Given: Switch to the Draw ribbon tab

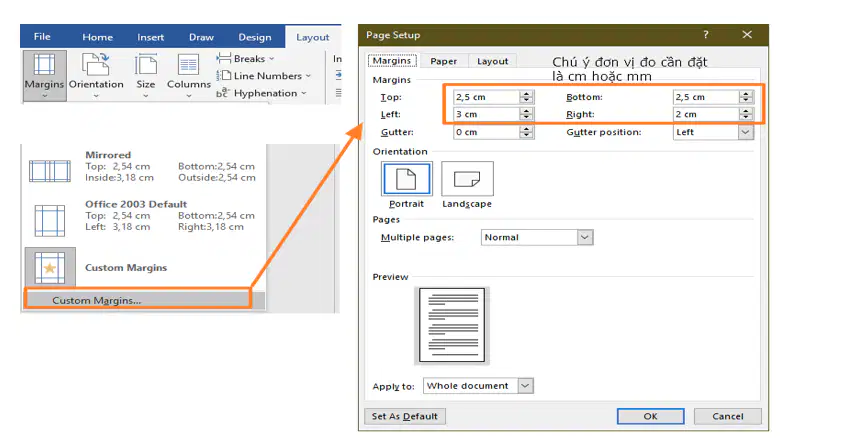Looking at the screenshot, I should point(201,37).
